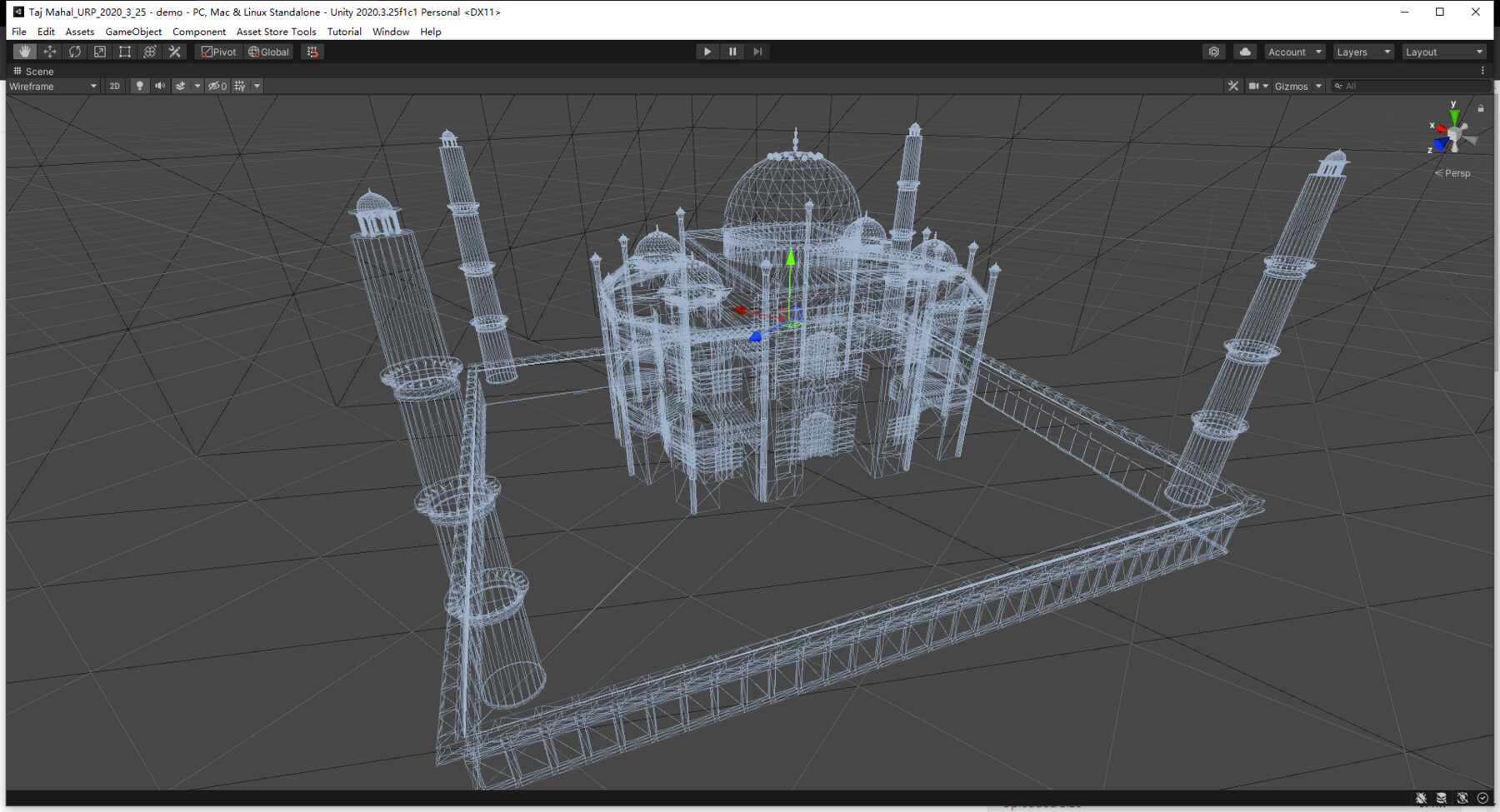Open the Layout dropdown
Viewport: 1500px width, 812px height.
coord(1444,52)
